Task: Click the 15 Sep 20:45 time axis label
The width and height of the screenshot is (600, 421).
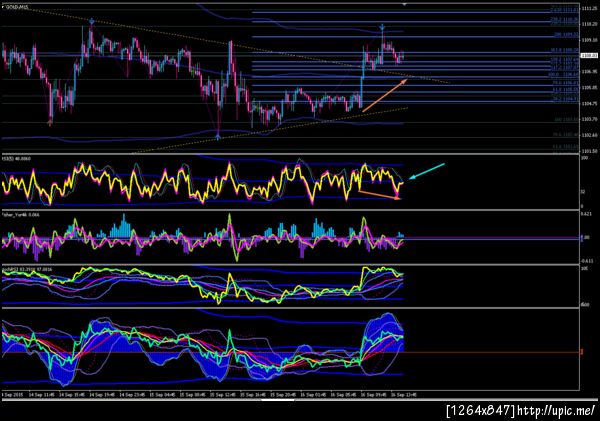Action: (x=283, y=395)
